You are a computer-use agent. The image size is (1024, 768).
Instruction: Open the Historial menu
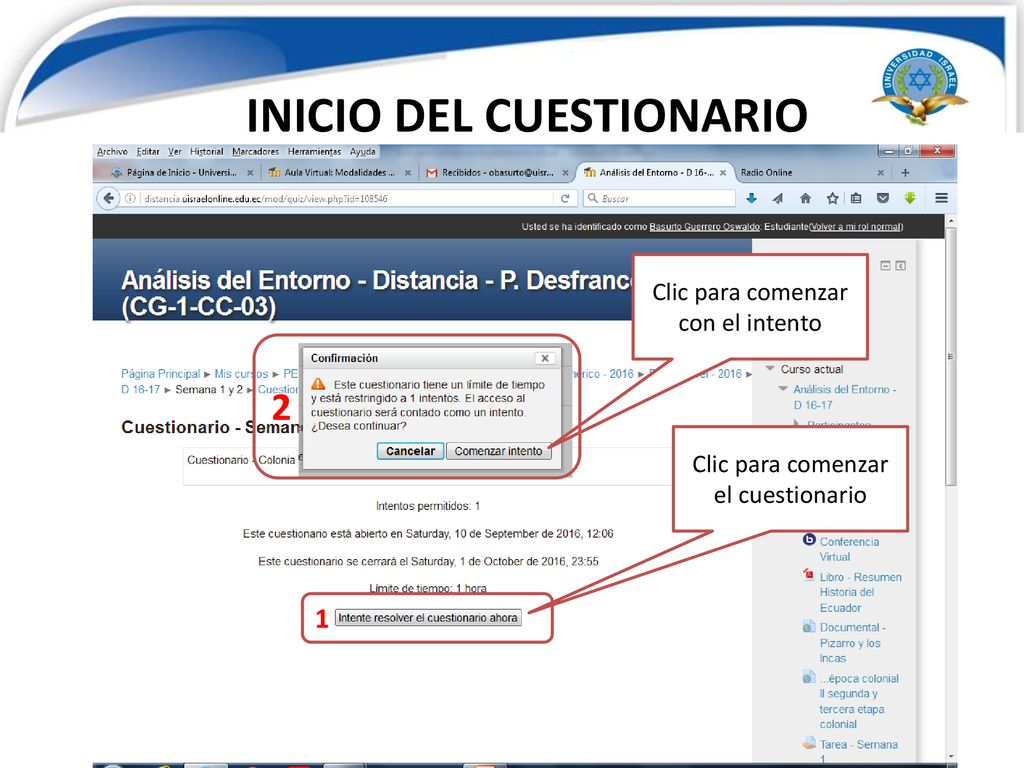(x=206, y=152)
